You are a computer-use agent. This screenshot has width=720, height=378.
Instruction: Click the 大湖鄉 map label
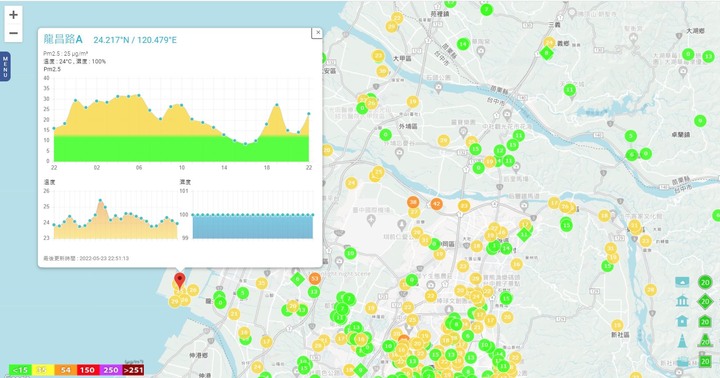[695, 31]
